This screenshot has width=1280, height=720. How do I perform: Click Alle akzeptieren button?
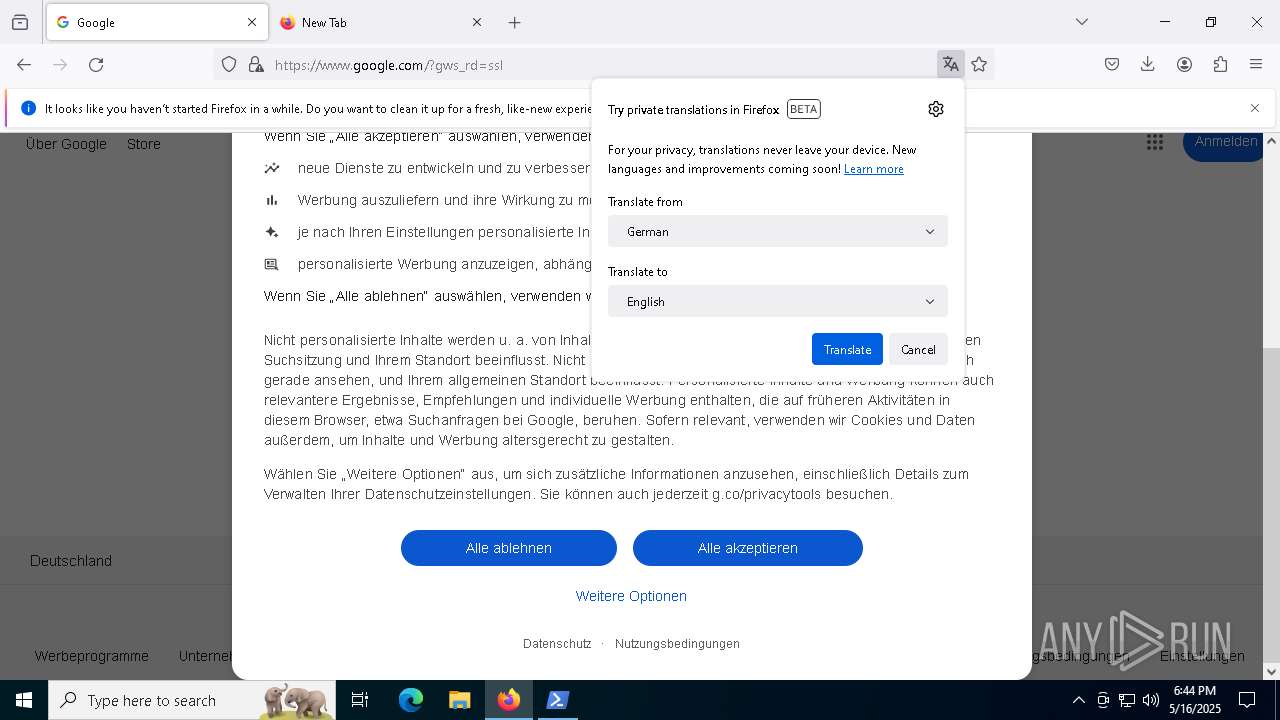tap(748, 548)
